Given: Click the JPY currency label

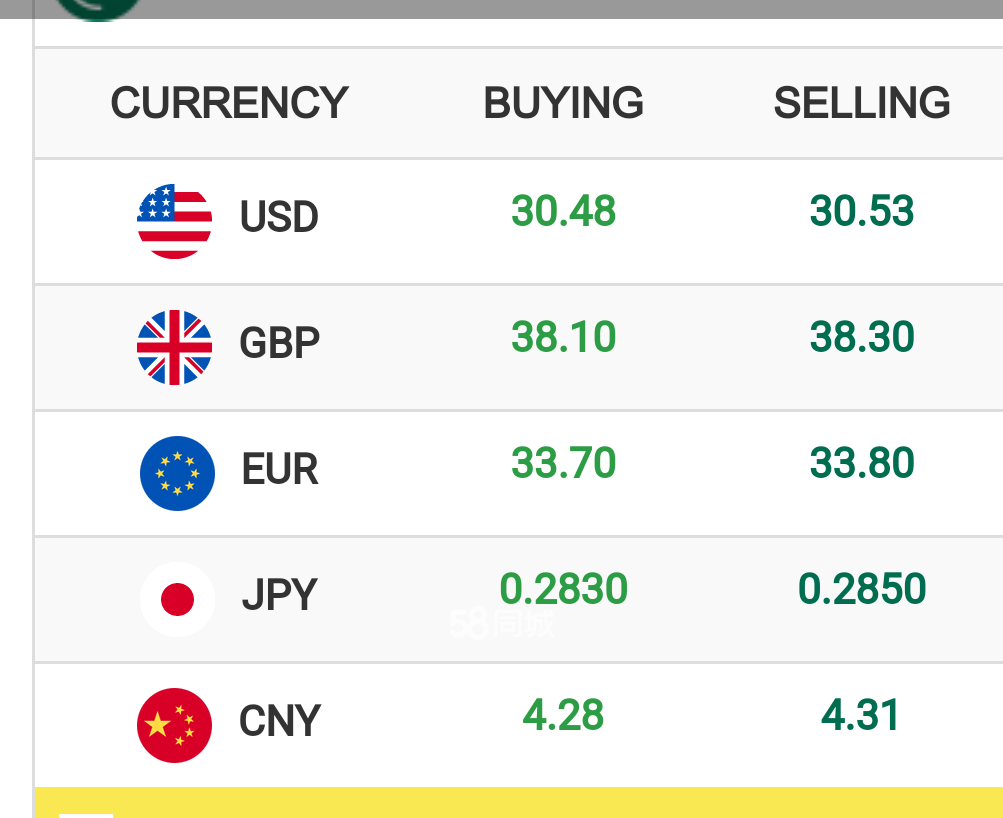Looking at the screenshot, I should click(280, 595).
